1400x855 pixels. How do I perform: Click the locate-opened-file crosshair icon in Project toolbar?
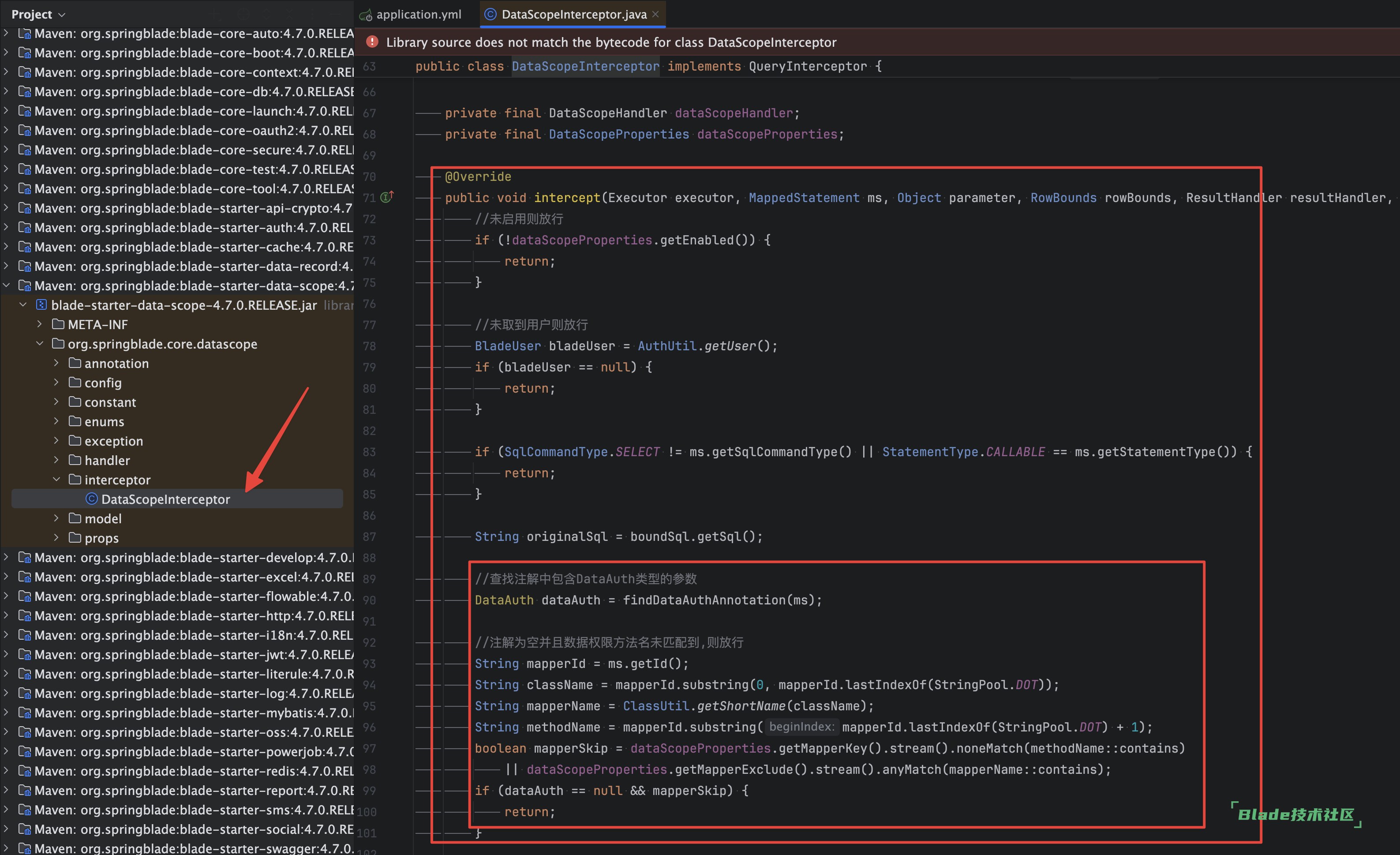pos(244,14)
